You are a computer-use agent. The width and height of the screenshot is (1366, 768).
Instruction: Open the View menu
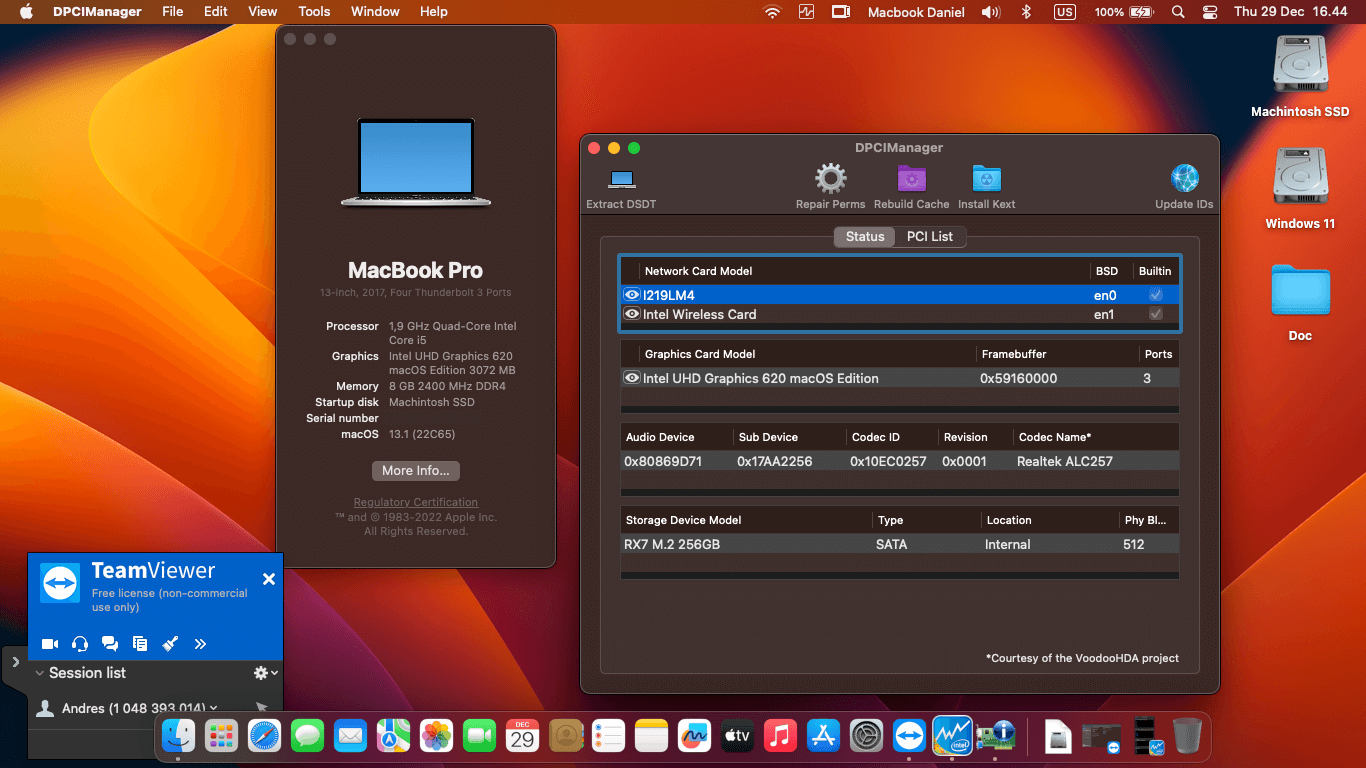[x=263, y=12]
